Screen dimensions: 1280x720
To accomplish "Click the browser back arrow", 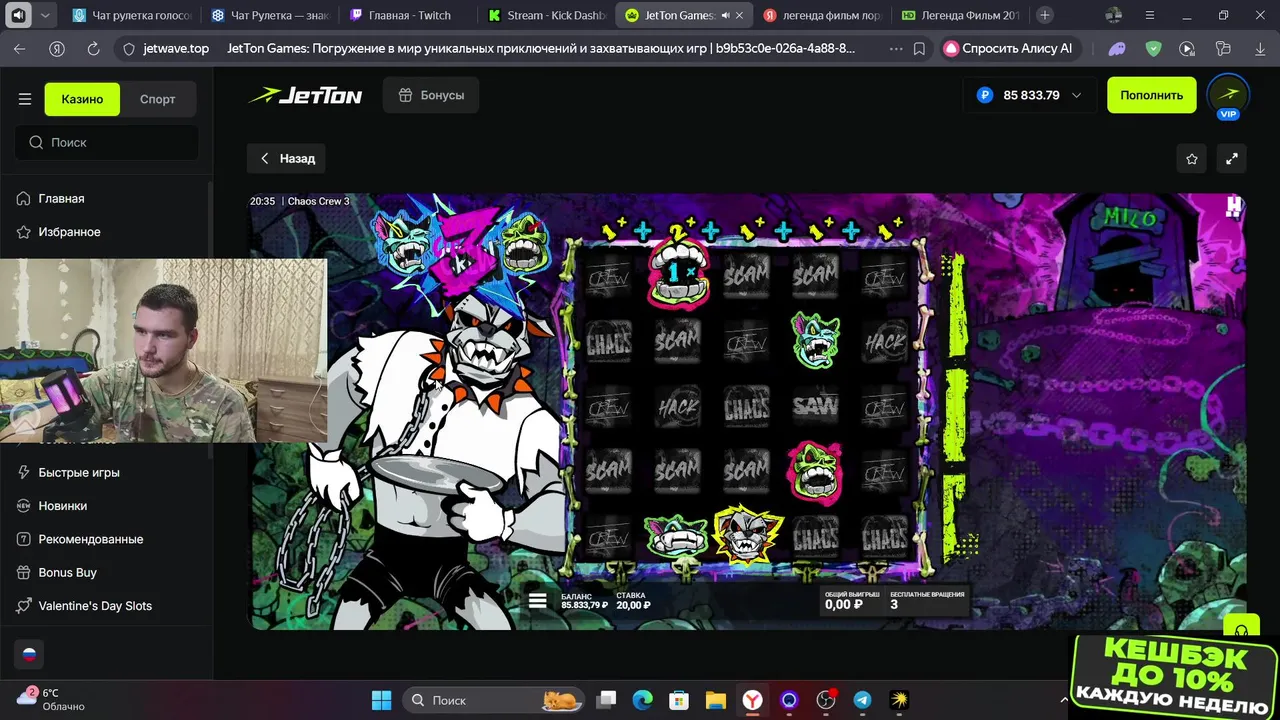I will tap(20, 48).
